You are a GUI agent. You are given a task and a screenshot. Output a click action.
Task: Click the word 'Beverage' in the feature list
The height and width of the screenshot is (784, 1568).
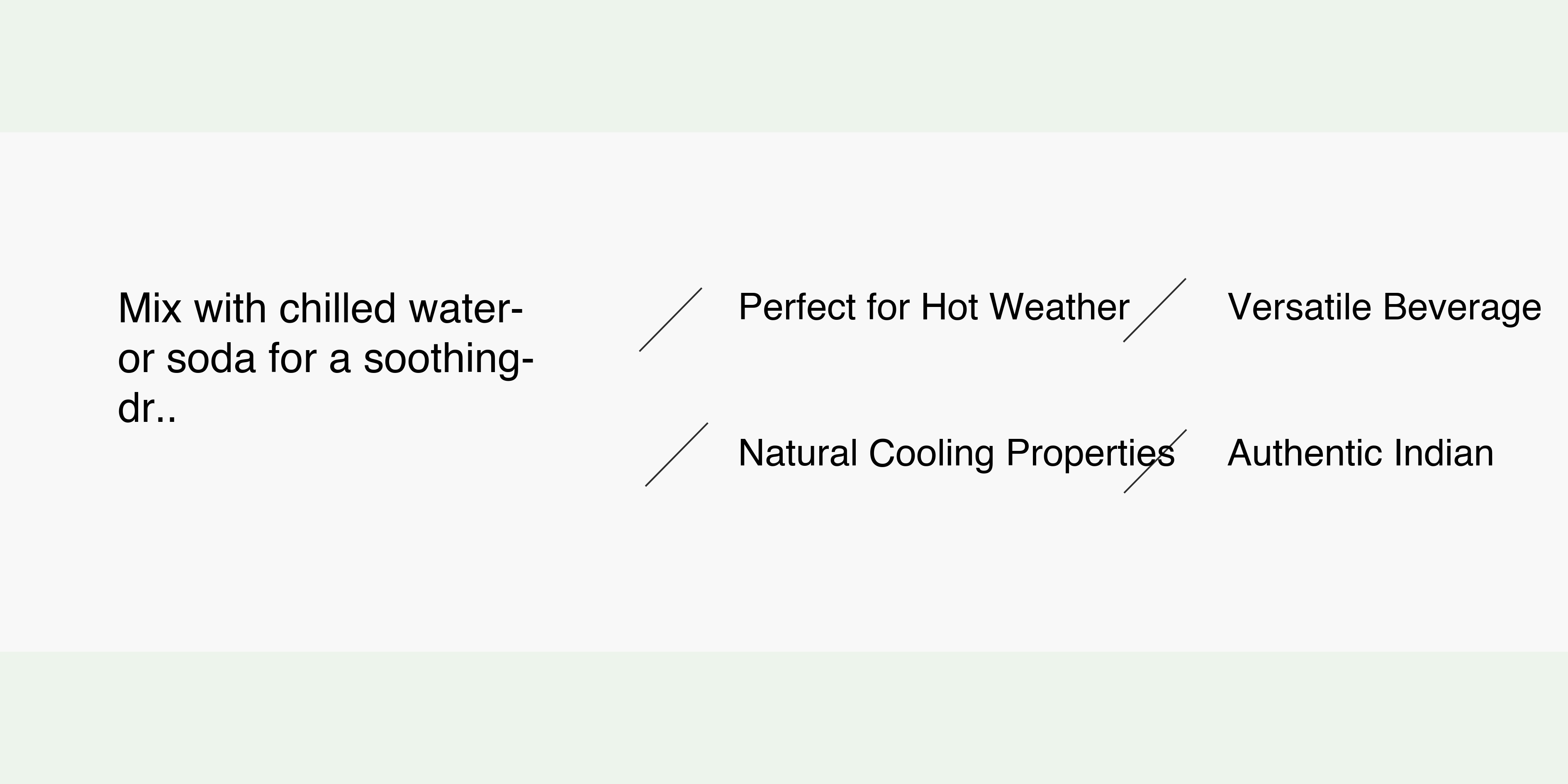tap(1461, 307)
